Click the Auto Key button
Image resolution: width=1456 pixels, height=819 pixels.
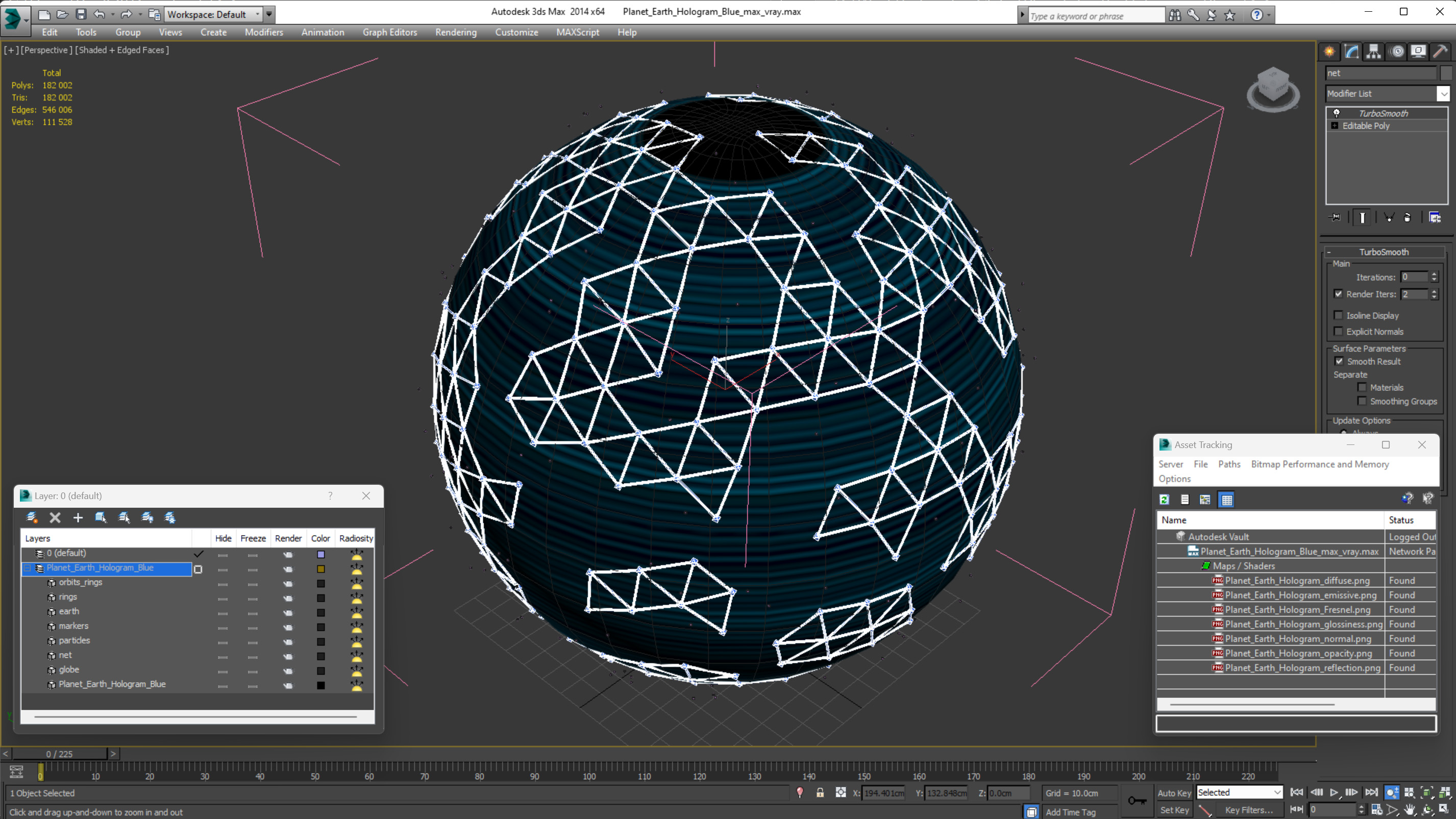click(x=1174, y=793)
